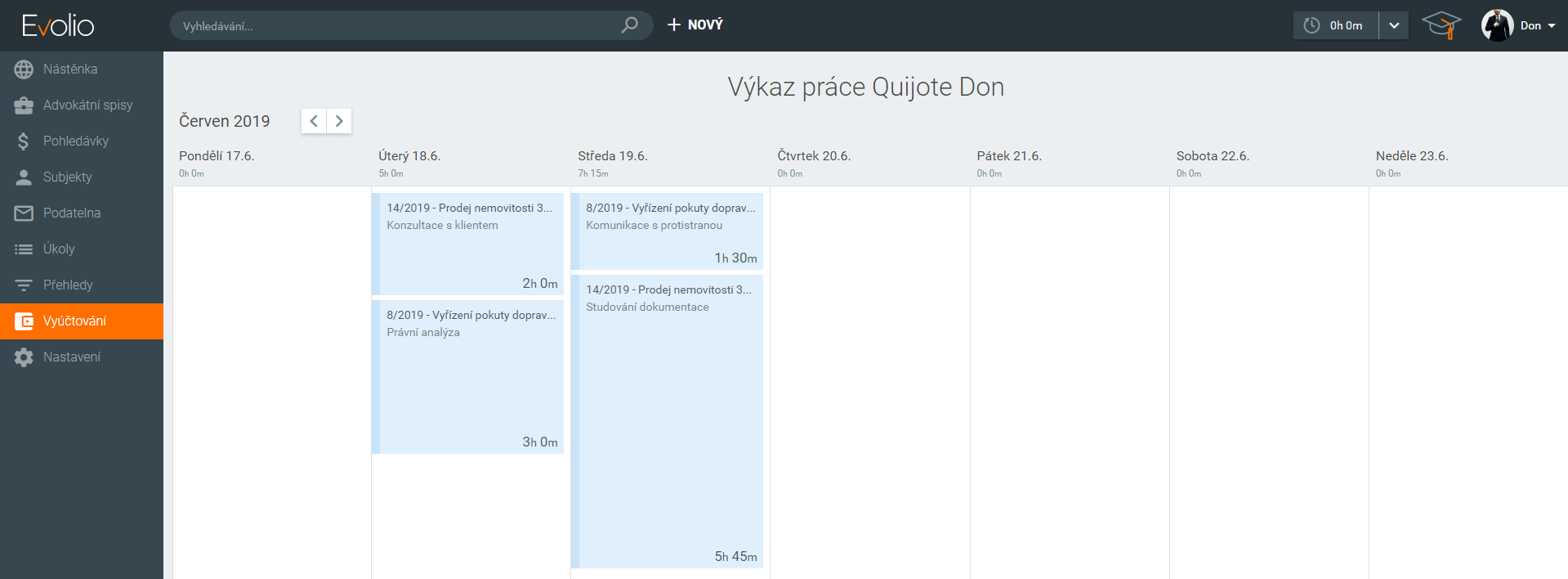Open Subjekty in the sidebar

tap(67, 177)
